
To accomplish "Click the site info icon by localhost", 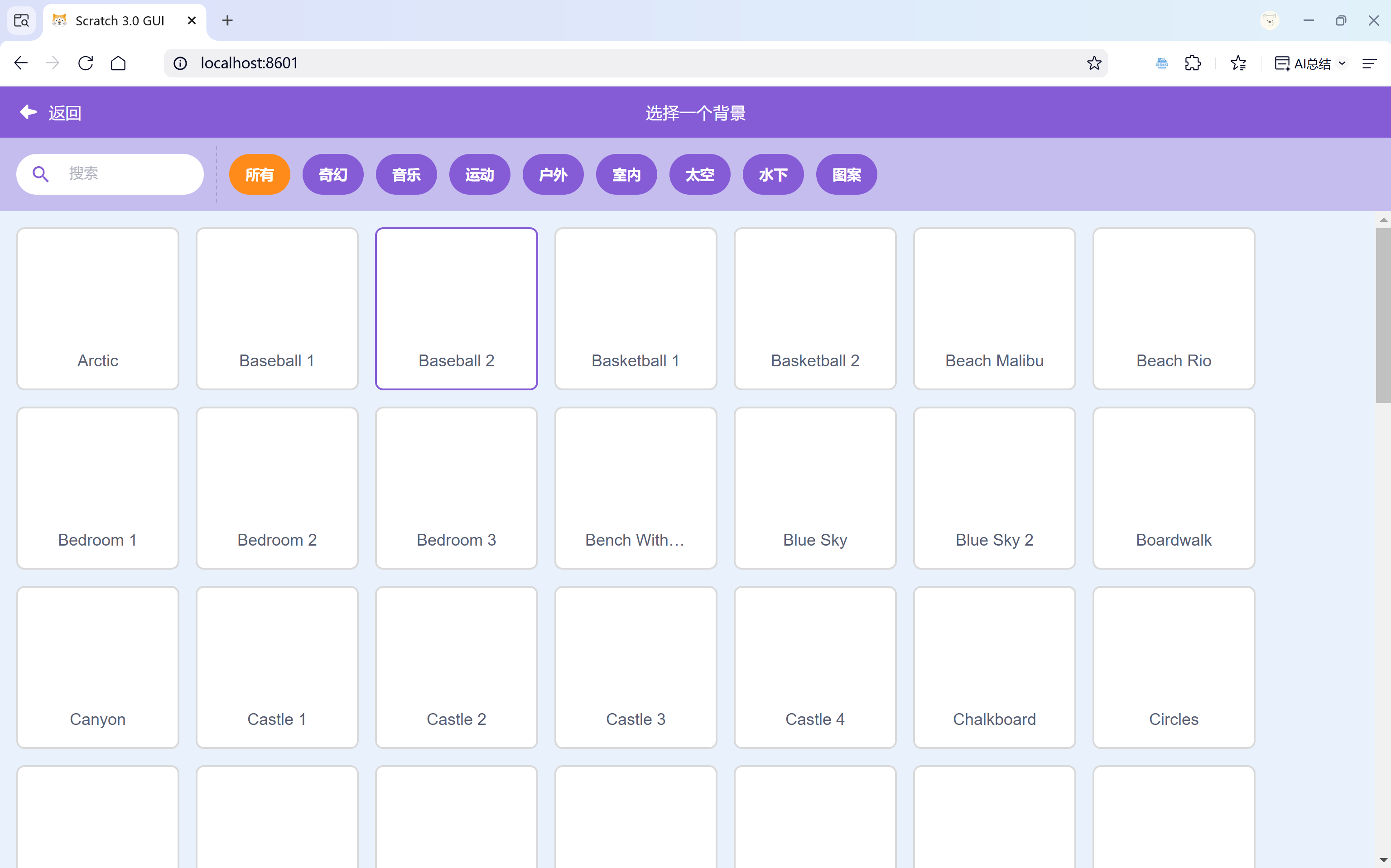I will tap(180, 63).
